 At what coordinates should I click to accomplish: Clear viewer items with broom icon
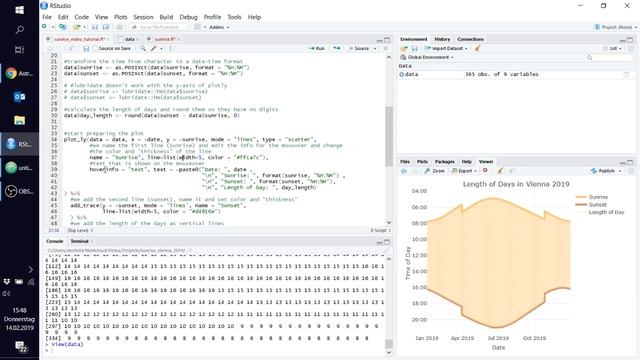[500, 171]
